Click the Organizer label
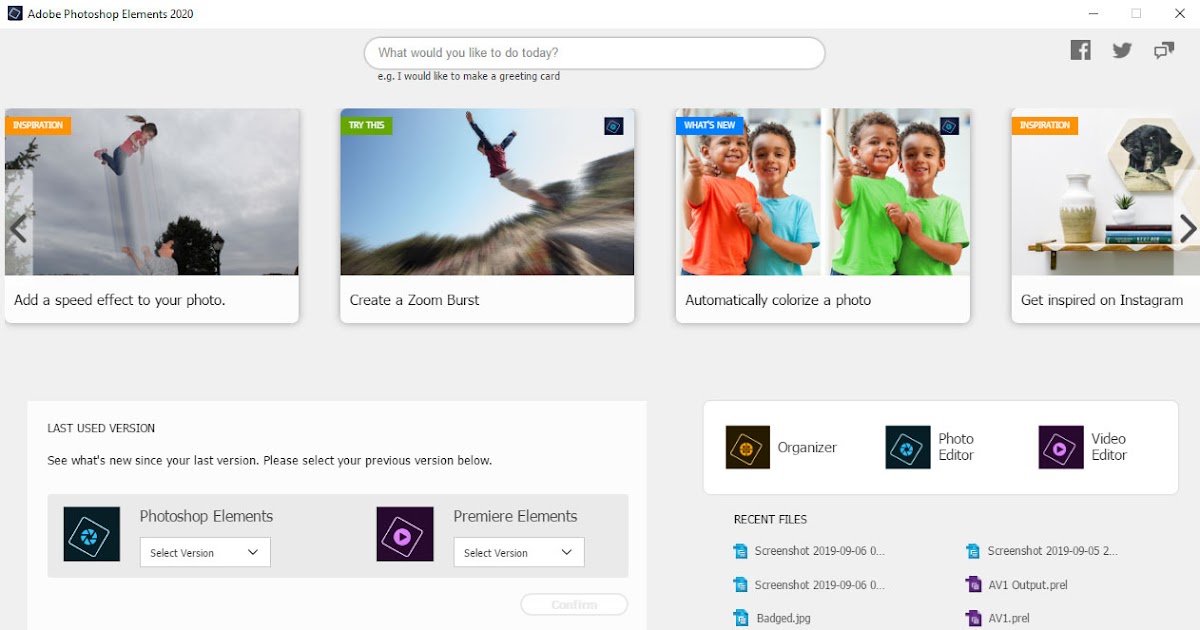Image resolution: width=1200 pixels, height=630 pixels. click(807, 447)
